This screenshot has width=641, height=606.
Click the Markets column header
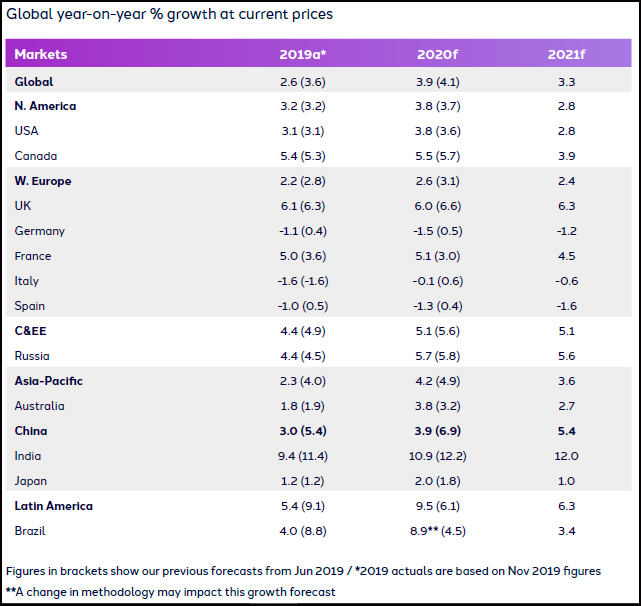click(42, 54)
